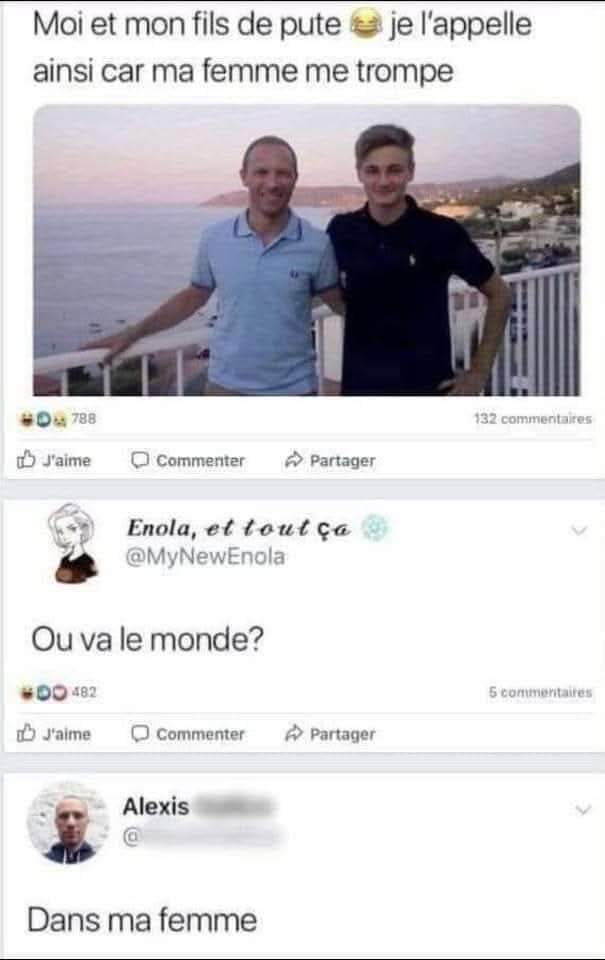The image size is (605, 960).
Task: Open the photo of two men by the sea
Action: [x=306, y=250]
